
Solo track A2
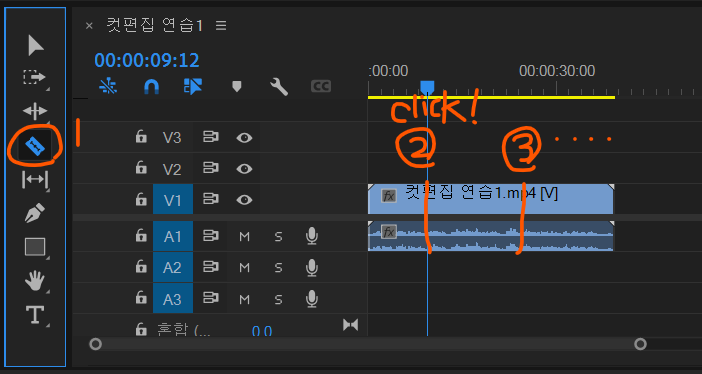click(278, 268)
